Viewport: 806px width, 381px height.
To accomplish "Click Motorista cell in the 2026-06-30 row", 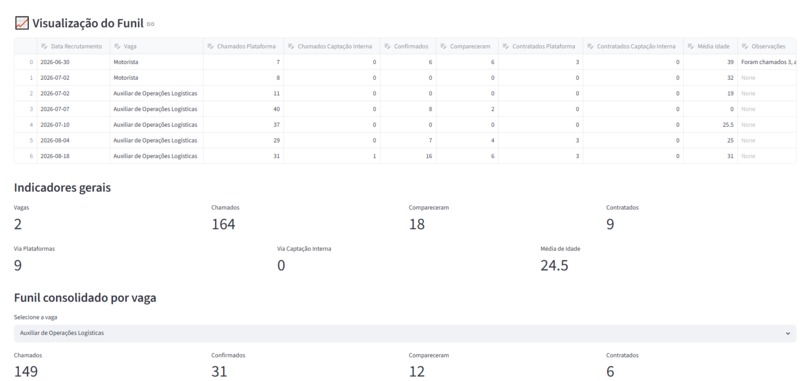I will [x=156, y=62].
